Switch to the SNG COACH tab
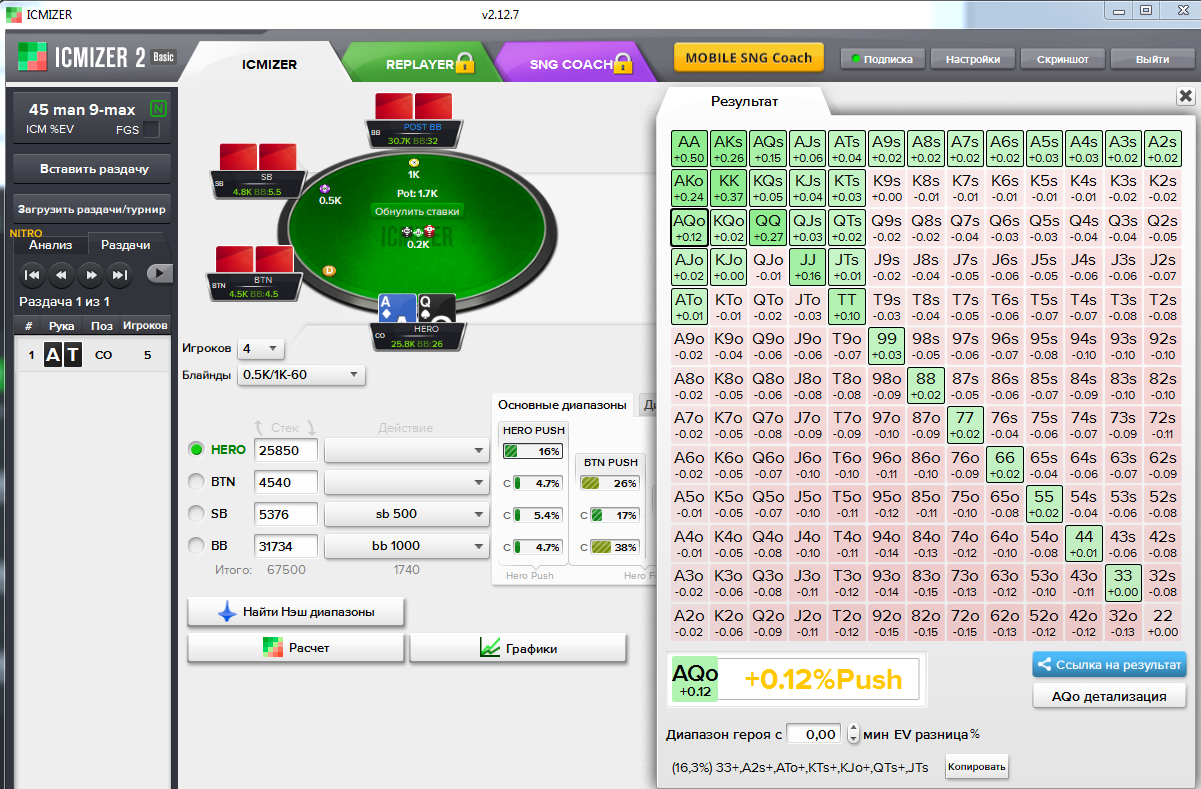 tap(571, 64)
